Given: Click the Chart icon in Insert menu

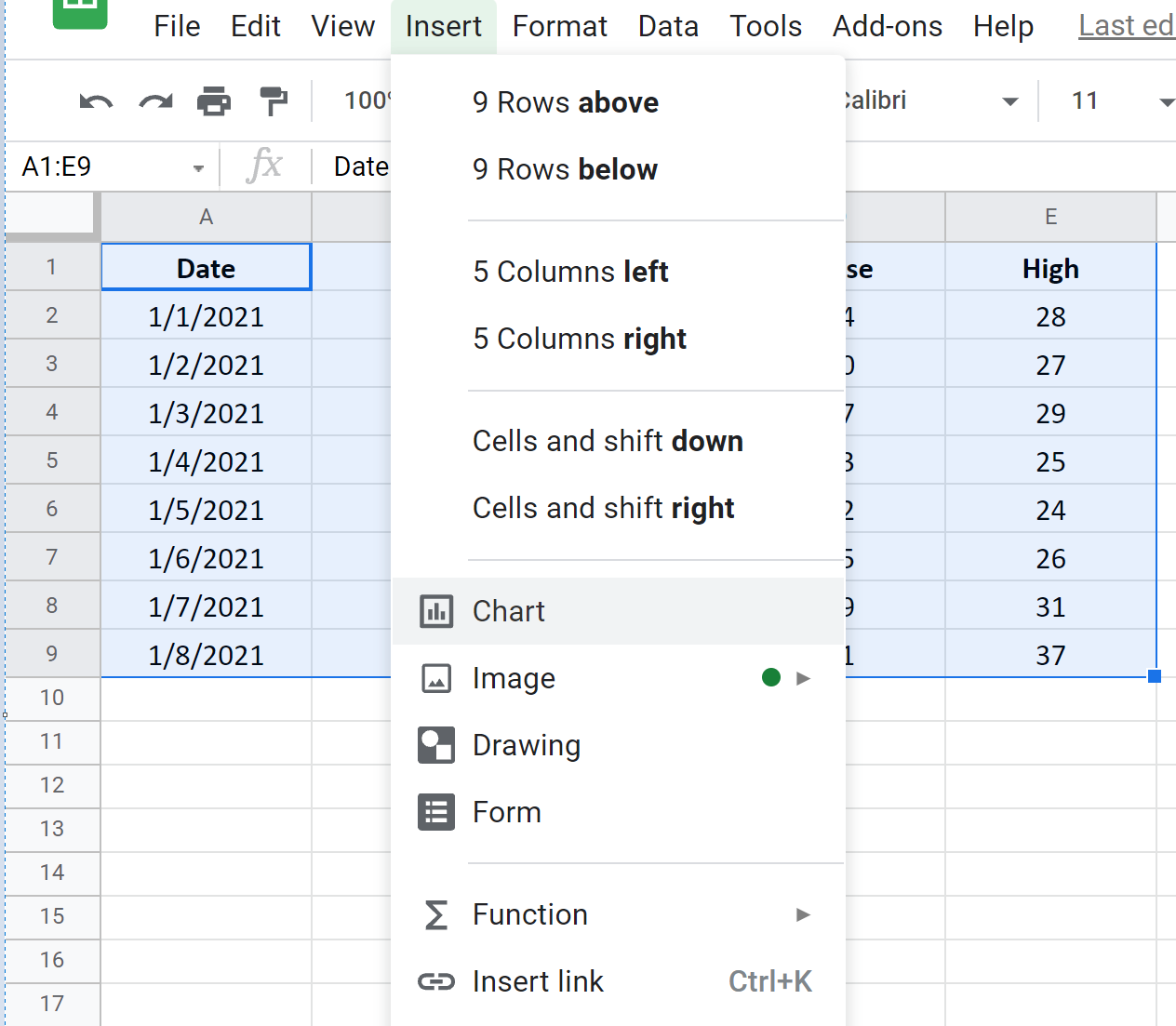Looking at the screenshot, I should 436,612.
